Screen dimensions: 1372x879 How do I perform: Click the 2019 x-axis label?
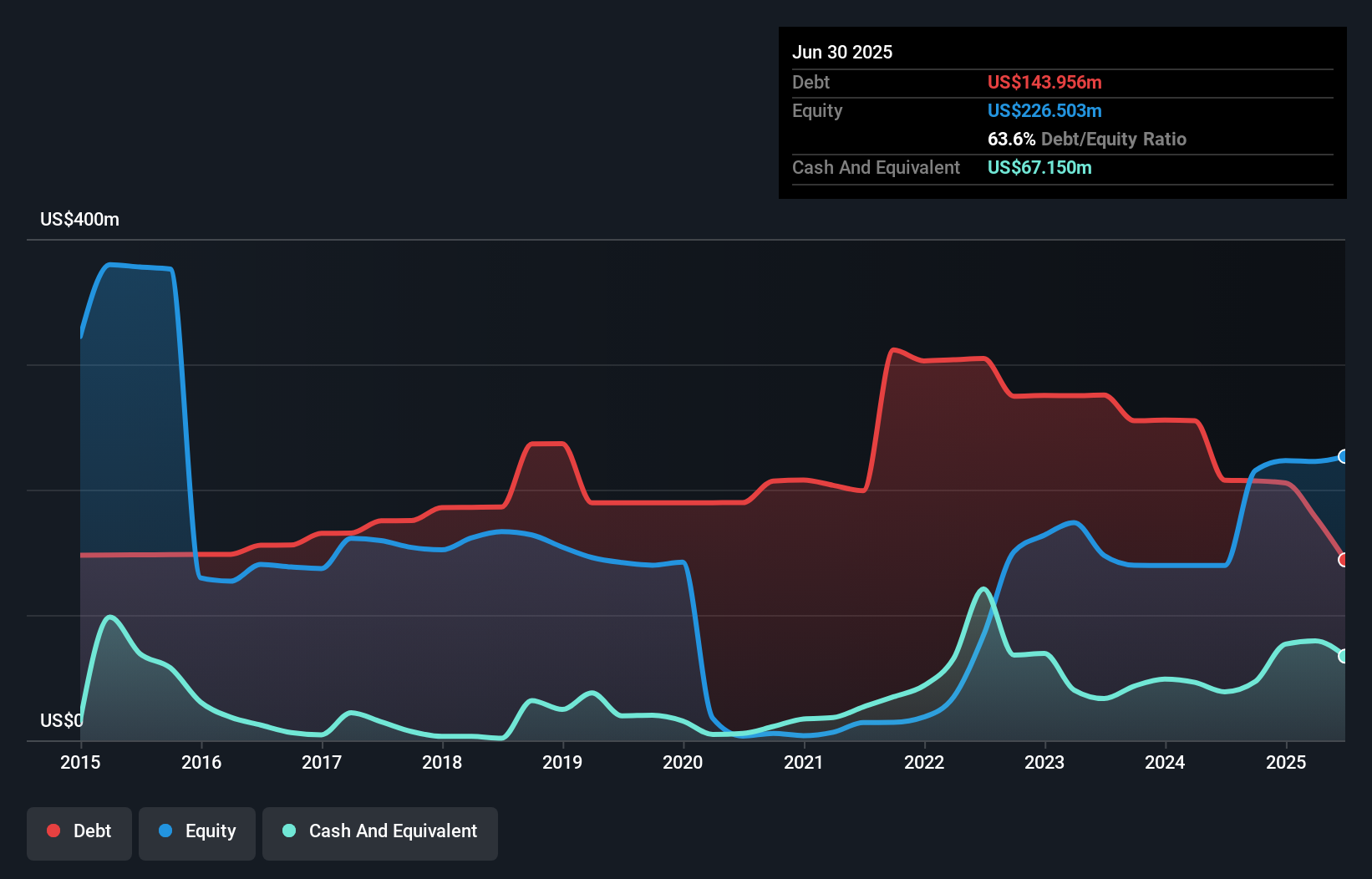[x=562, y=762]
